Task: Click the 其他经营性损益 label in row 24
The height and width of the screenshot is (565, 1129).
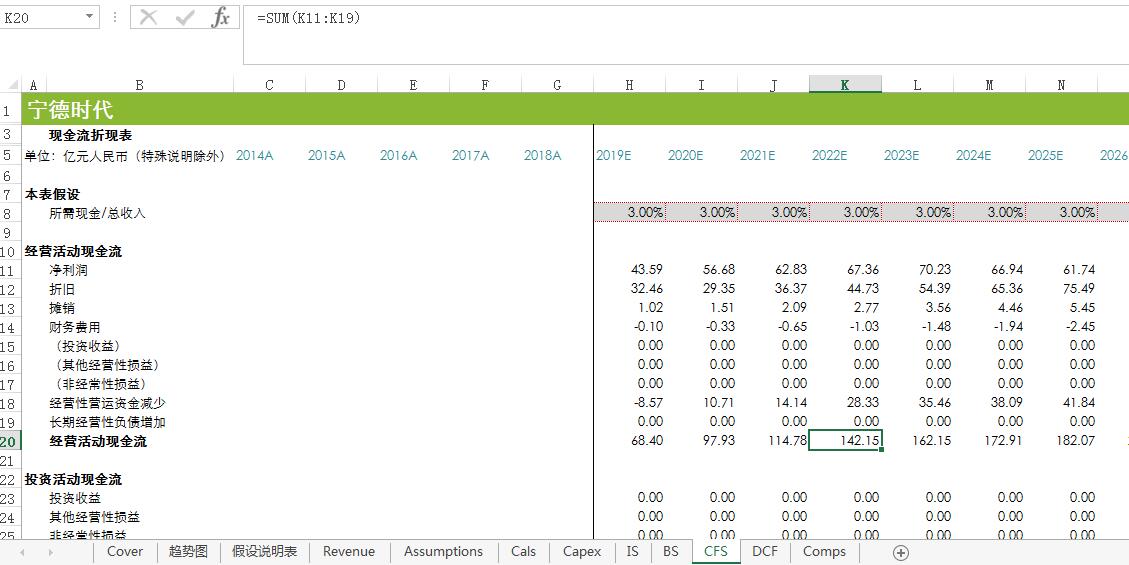Action: [94, 517]
